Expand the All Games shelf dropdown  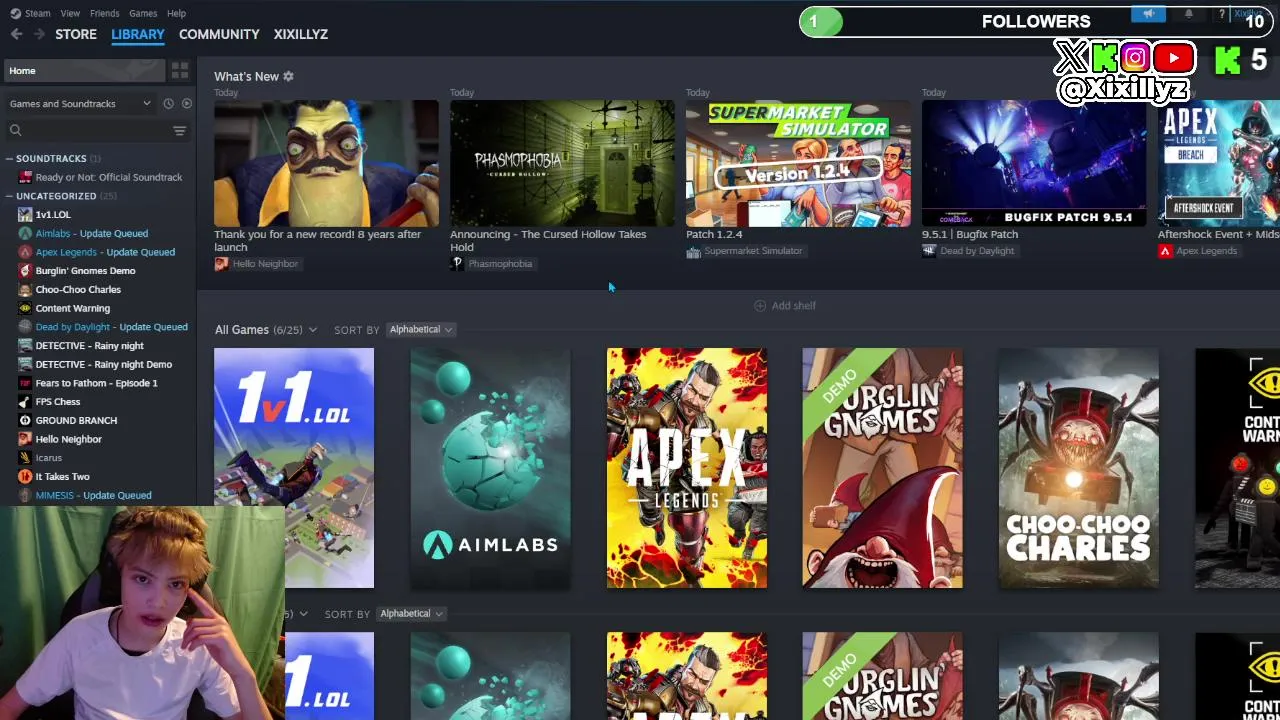point(313,330)
